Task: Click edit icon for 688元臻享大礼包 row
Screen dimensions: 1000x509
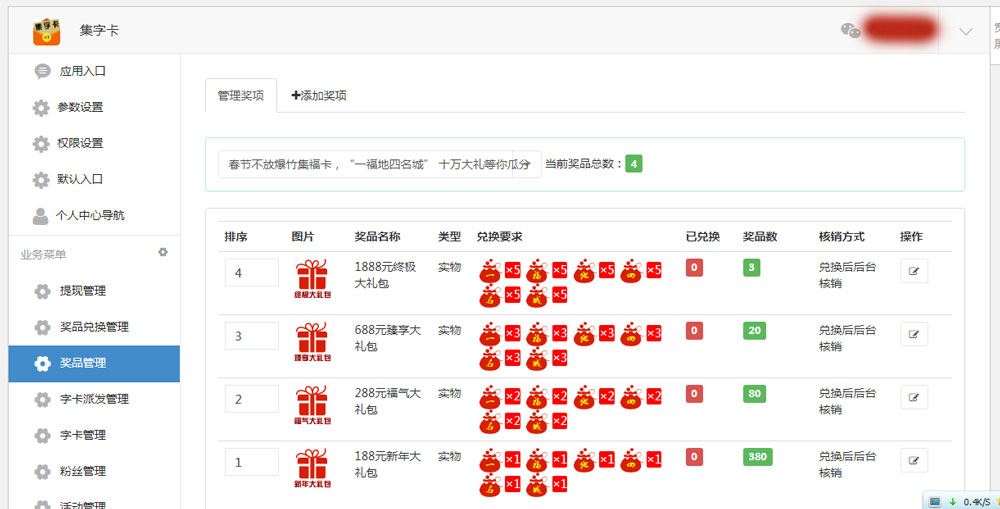Action: click(913, 334)
